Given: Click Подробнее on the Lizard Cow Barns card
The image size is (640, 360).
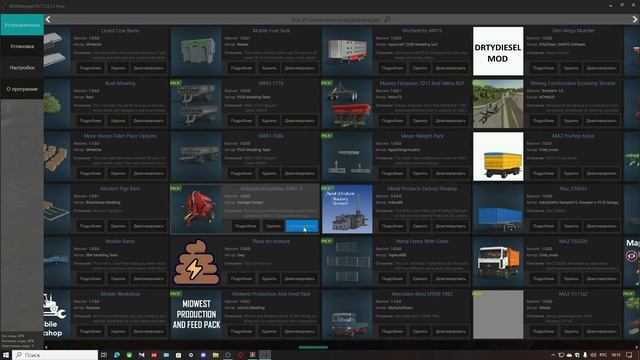Looking at the screenshot, I should pos(90,68).
